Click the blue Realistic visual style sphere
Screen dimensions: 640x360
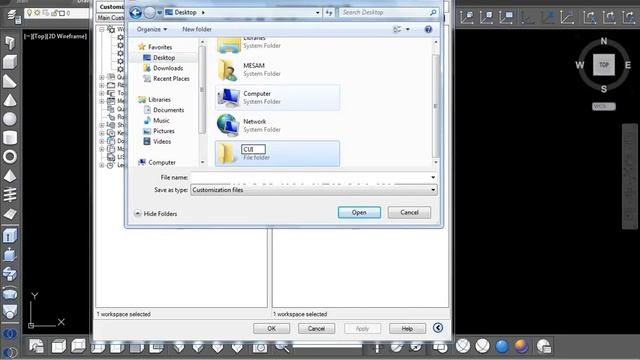coord(502,346)
